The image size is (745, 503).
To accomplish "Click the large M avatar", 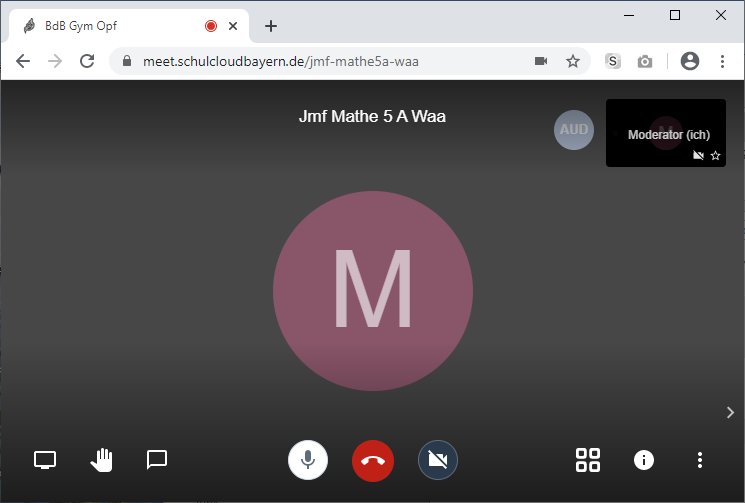I will [x=373, y=291].
